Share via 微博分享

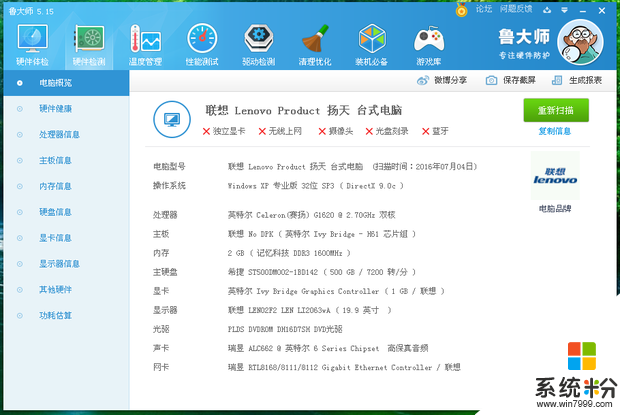(x=442, y=80)
